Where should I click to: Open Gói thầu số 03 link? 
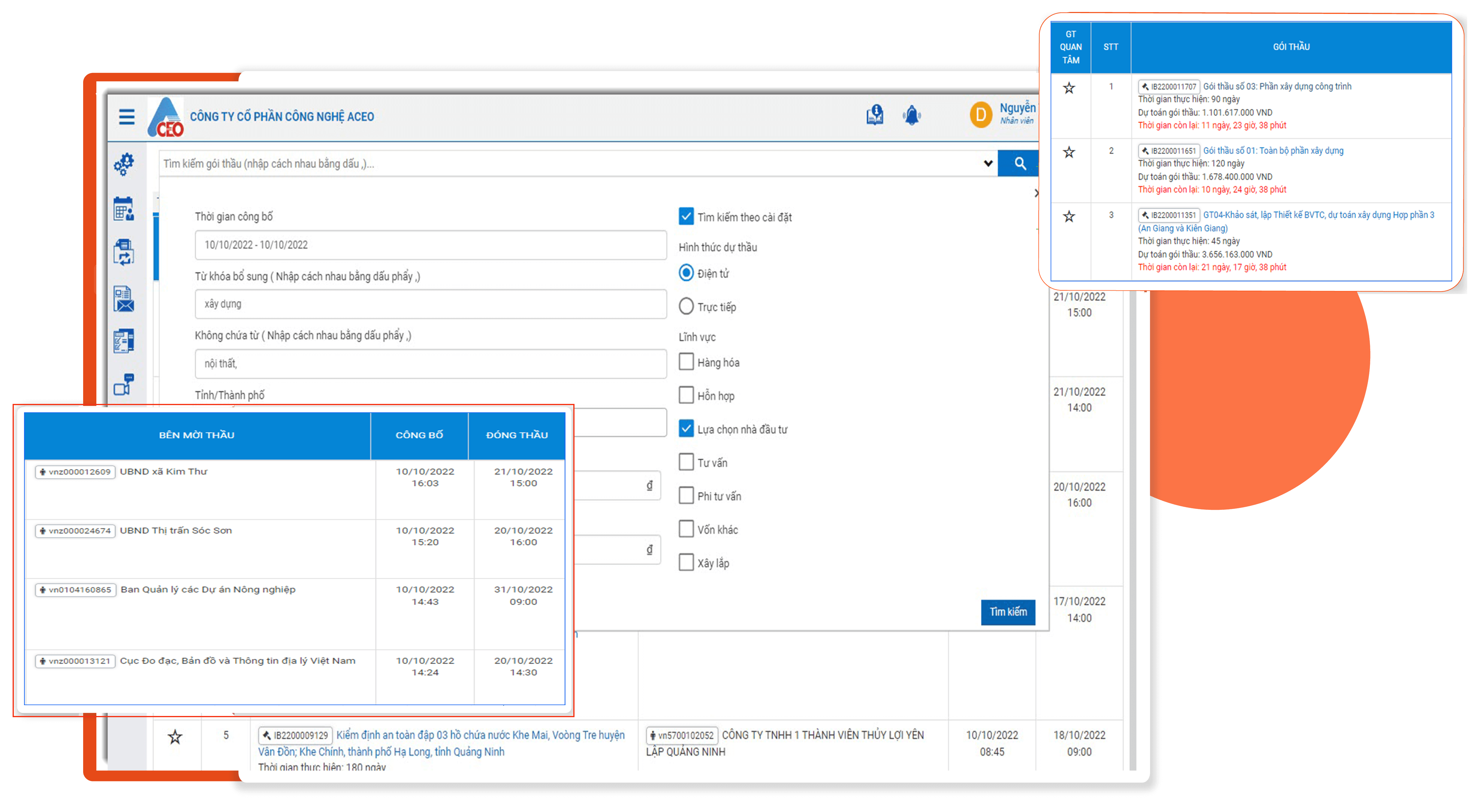click(1277, 87)
